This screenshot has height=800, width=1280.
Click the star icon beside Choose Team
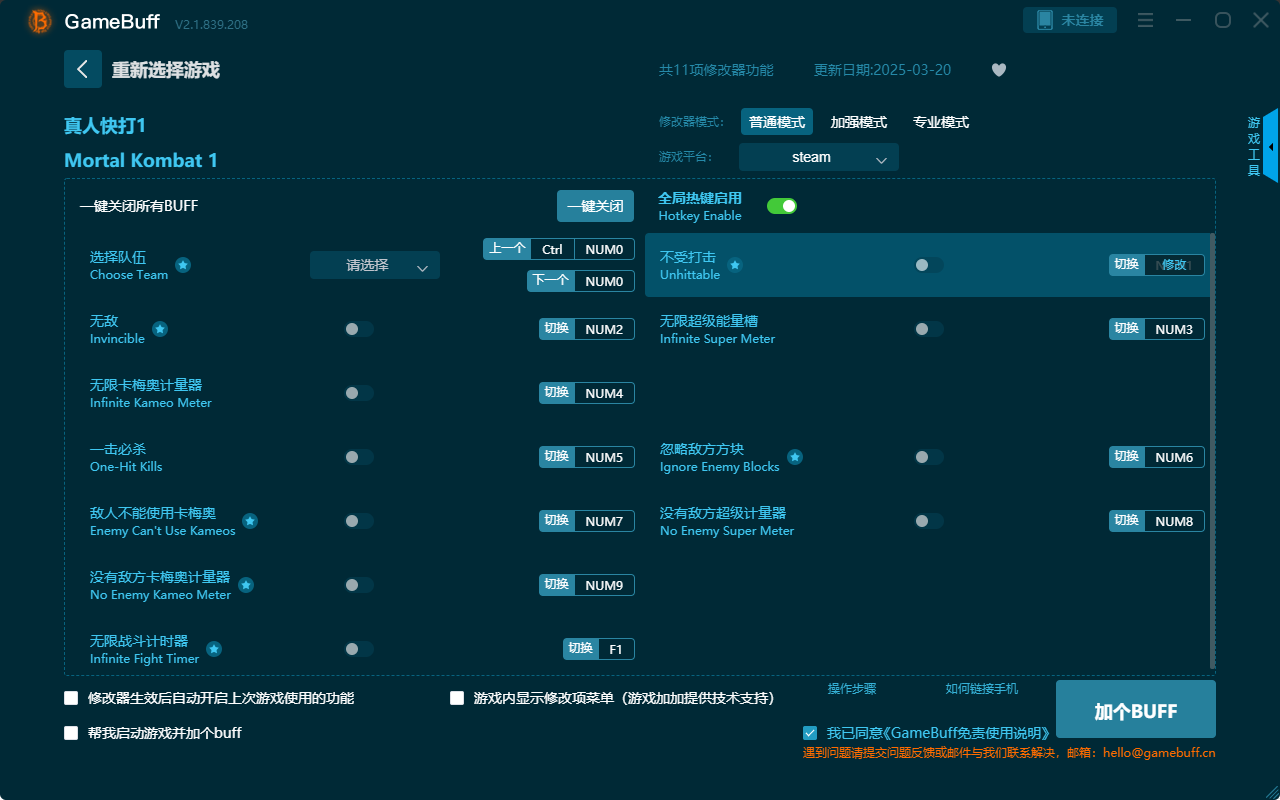(x=182, y=265)
